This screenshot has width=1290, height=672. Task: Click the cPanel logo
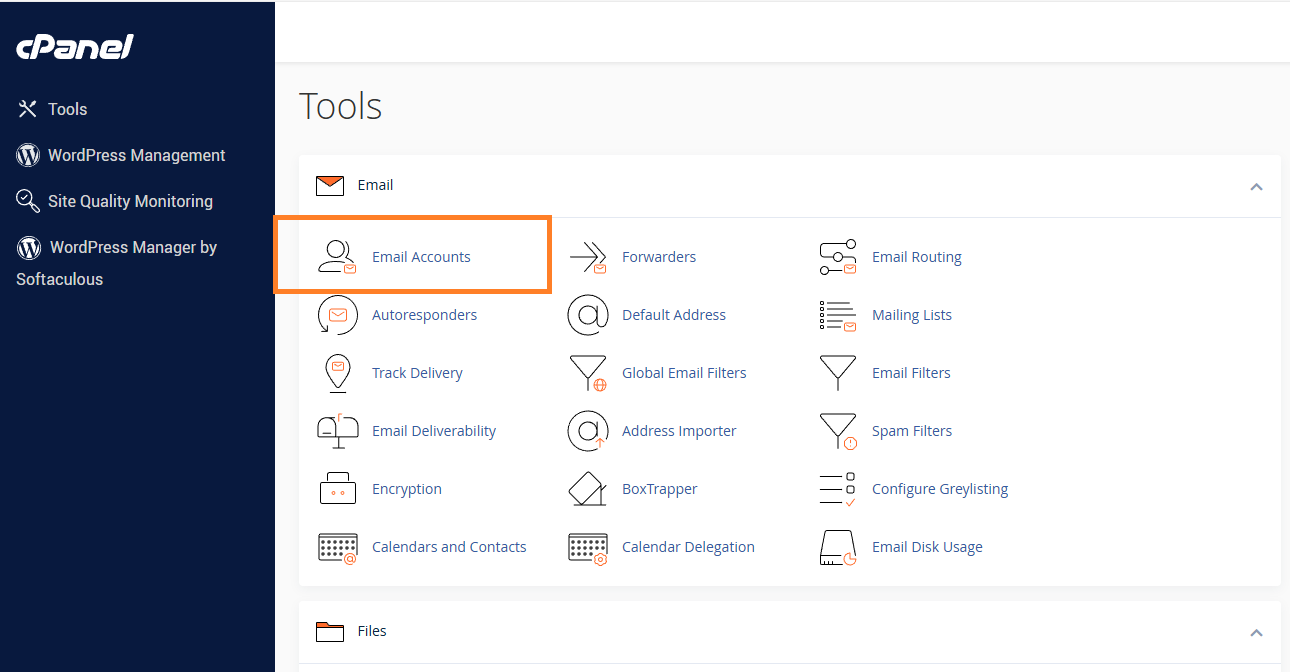[75, 47]
